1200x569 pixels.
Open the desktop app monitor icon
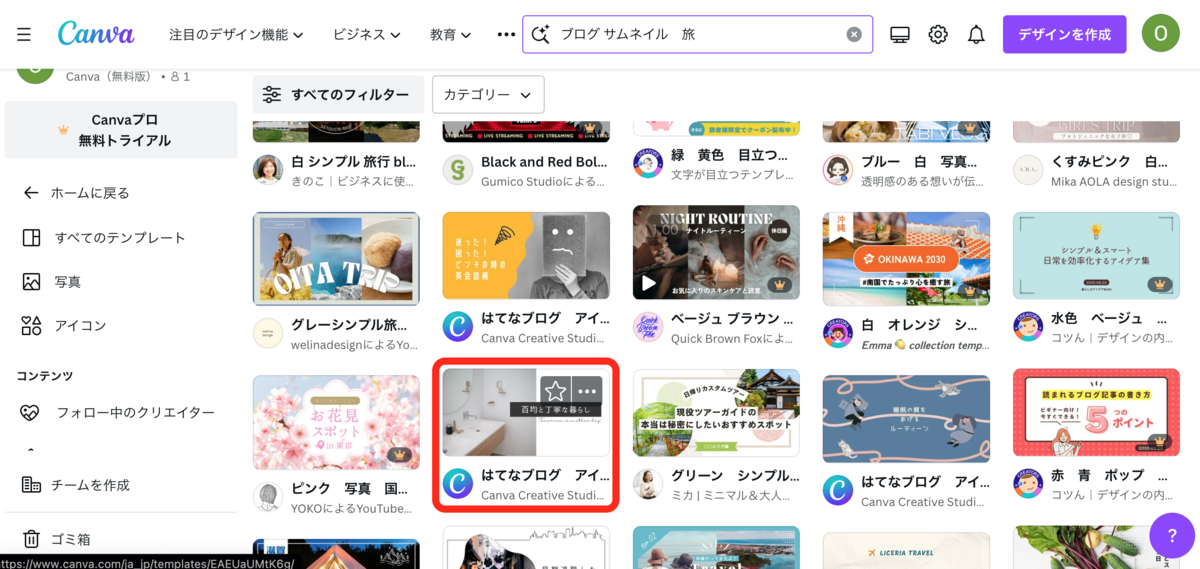(x=900, y=34)
